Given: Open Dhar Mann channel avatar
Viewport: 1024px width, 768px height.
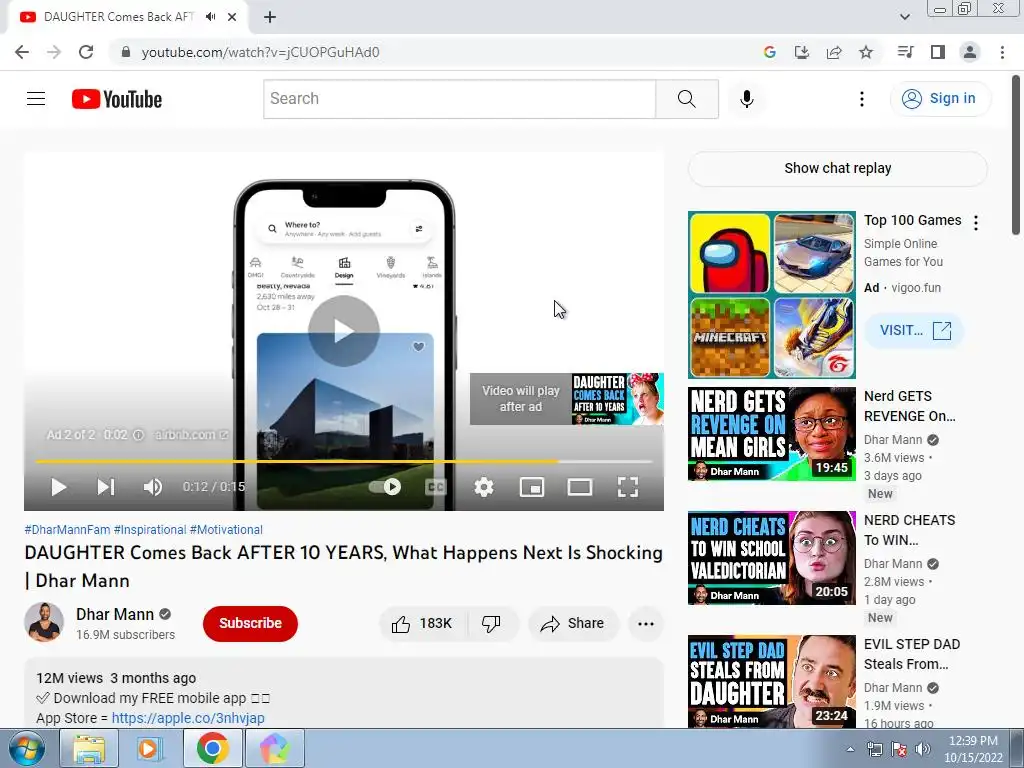Looking at the screenshot, I should point(44,622).
